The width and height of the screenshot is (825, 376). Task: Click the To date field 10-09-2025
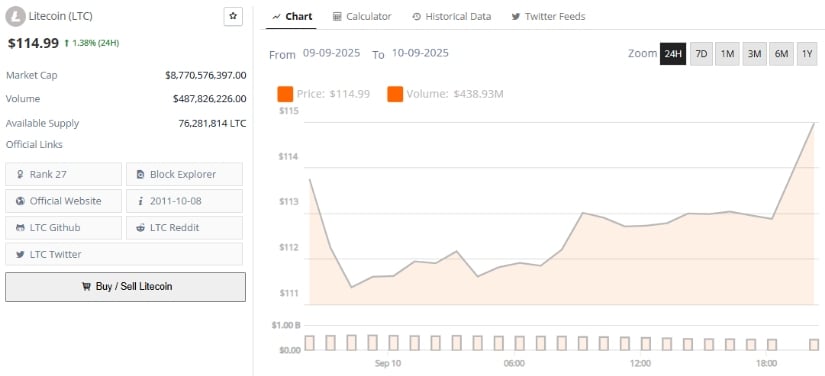[x=420, y=53]
